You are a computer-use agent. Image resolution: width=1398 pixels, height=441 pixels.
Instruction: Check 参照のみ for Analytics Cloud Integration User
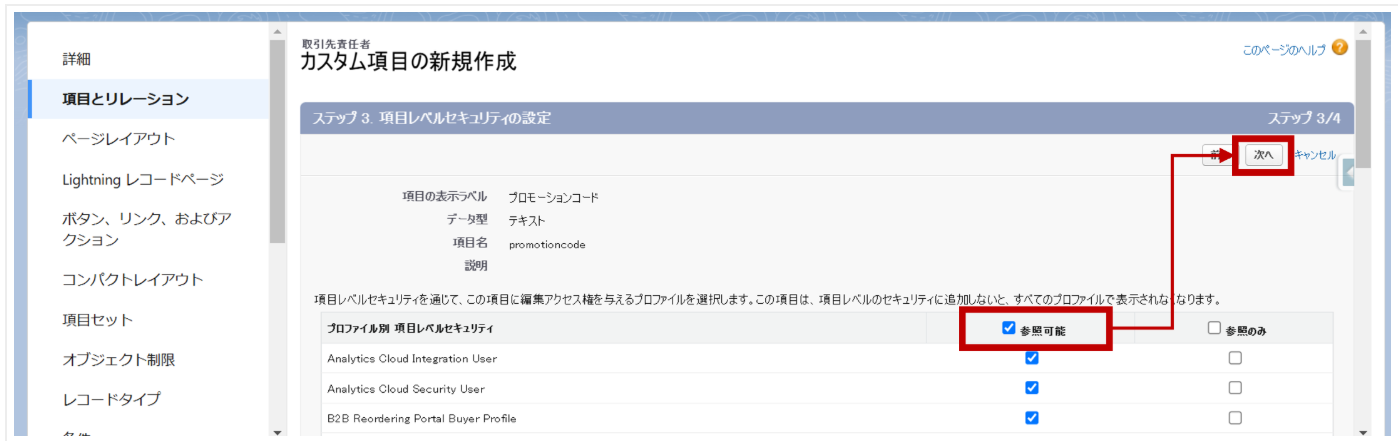click(x=1235, y=358)
